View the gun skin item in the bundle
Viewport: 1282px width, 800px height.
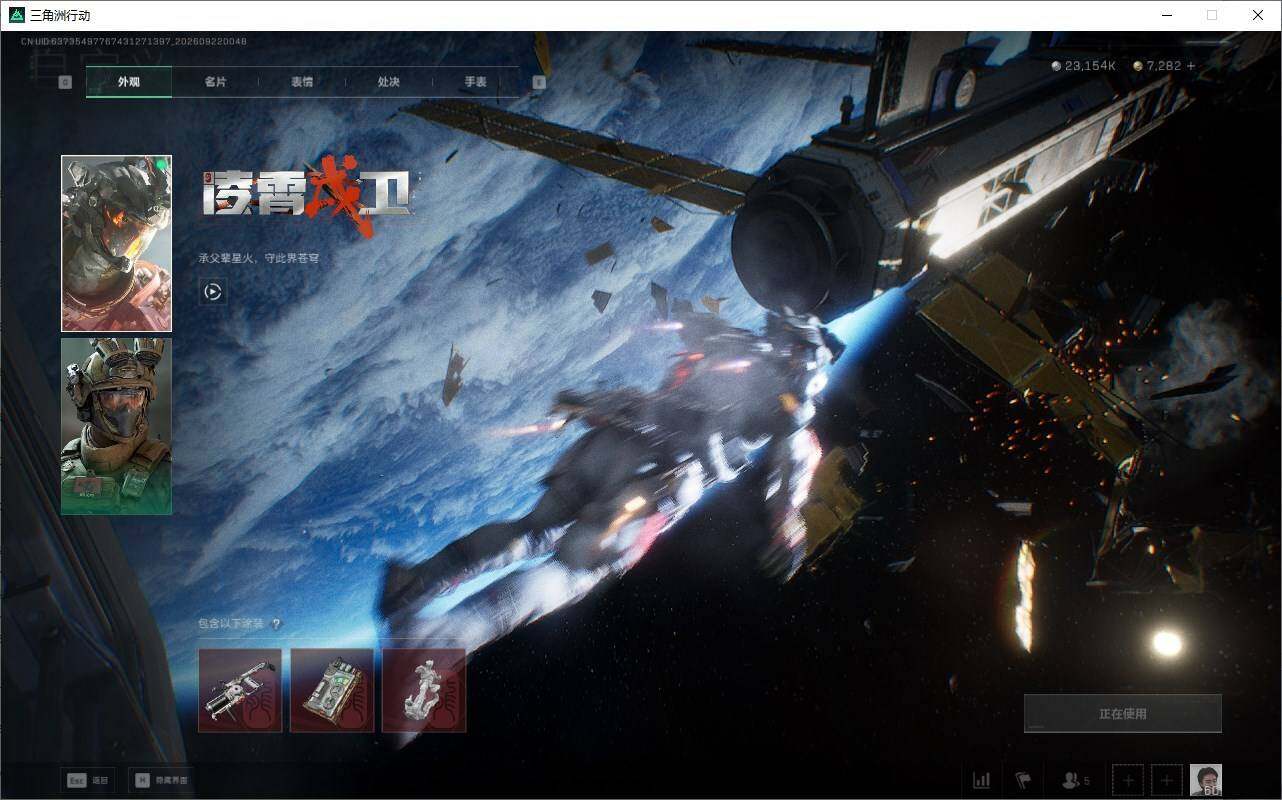(240, 690)
